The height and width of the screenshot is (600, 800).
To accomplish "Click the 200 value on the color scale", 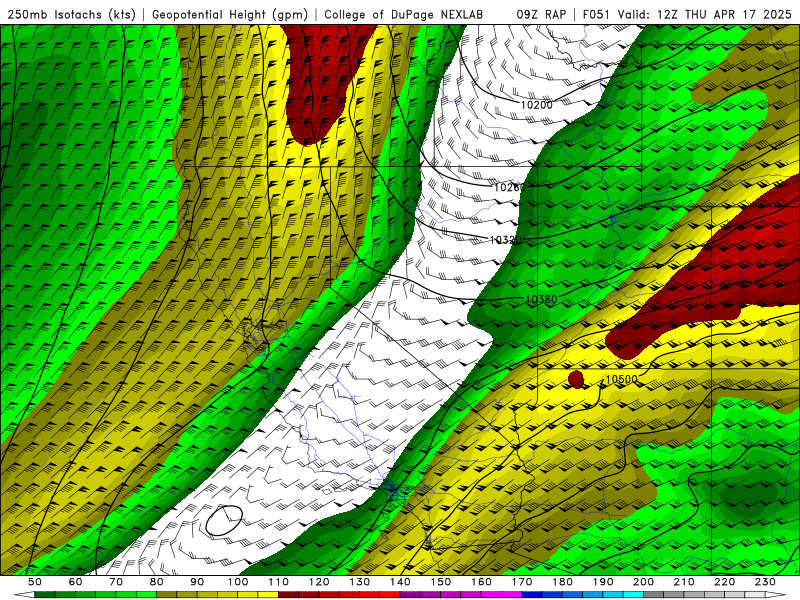I will pyautogui.click(x=643, y=582).
